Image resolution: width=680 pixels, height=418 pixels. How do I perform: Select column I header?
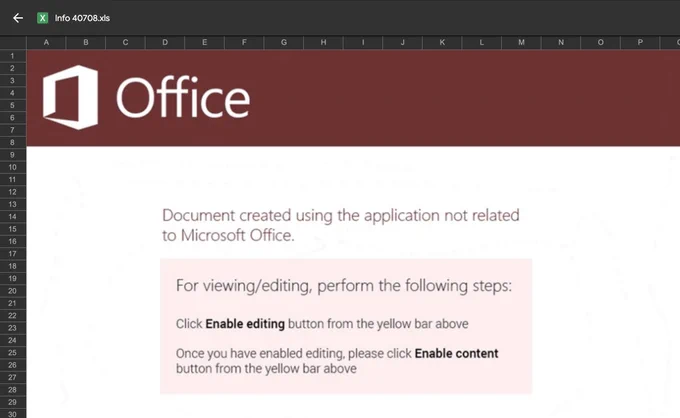point(363,42)
